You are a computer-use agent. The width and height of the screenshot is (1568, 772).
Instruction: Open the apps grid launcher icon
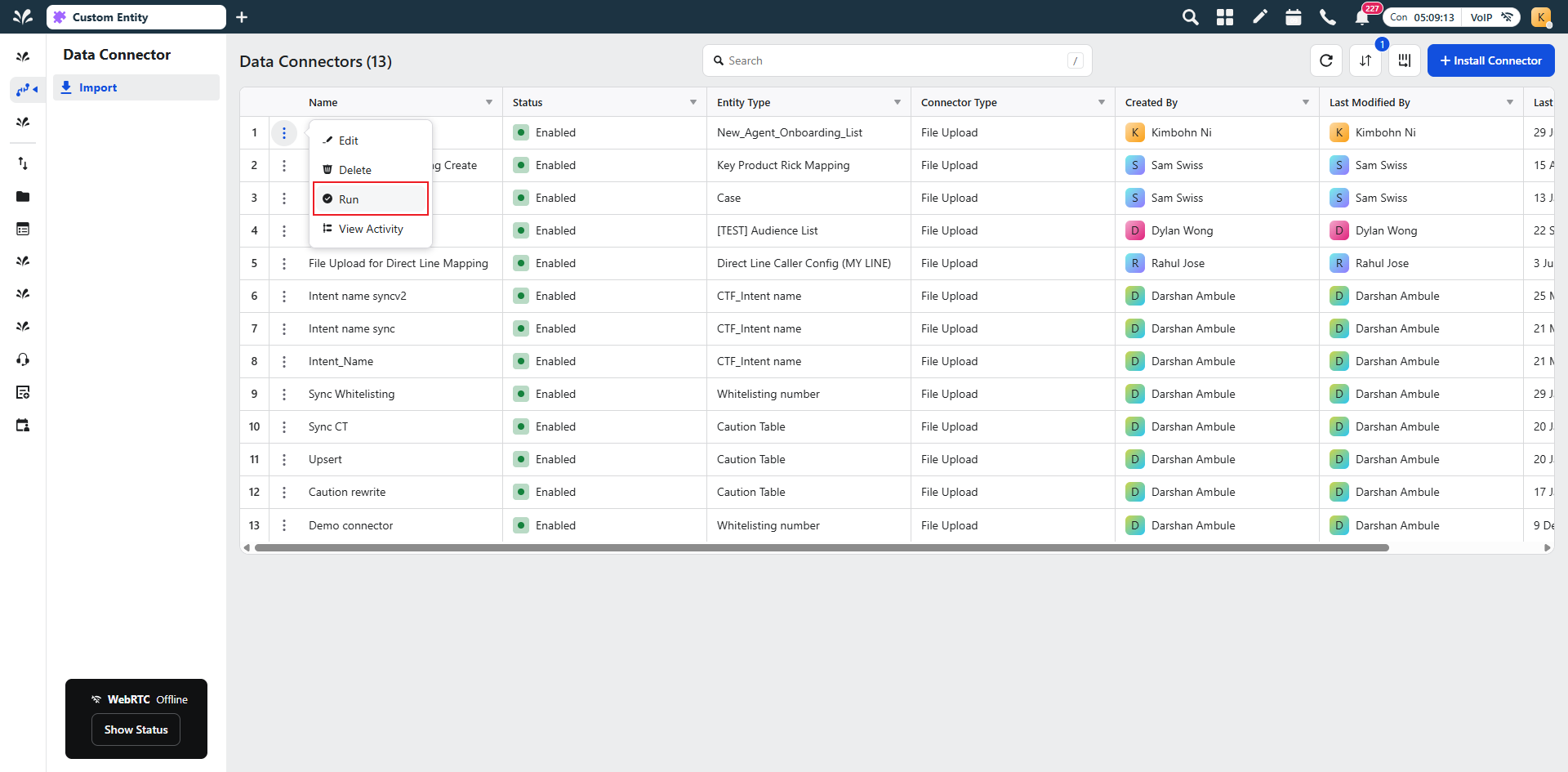coord(1225,17)
